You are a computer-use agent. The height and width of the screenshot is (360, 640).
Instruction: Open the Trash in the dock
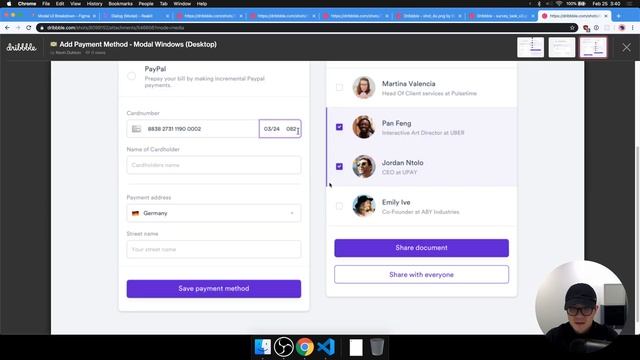377,347
